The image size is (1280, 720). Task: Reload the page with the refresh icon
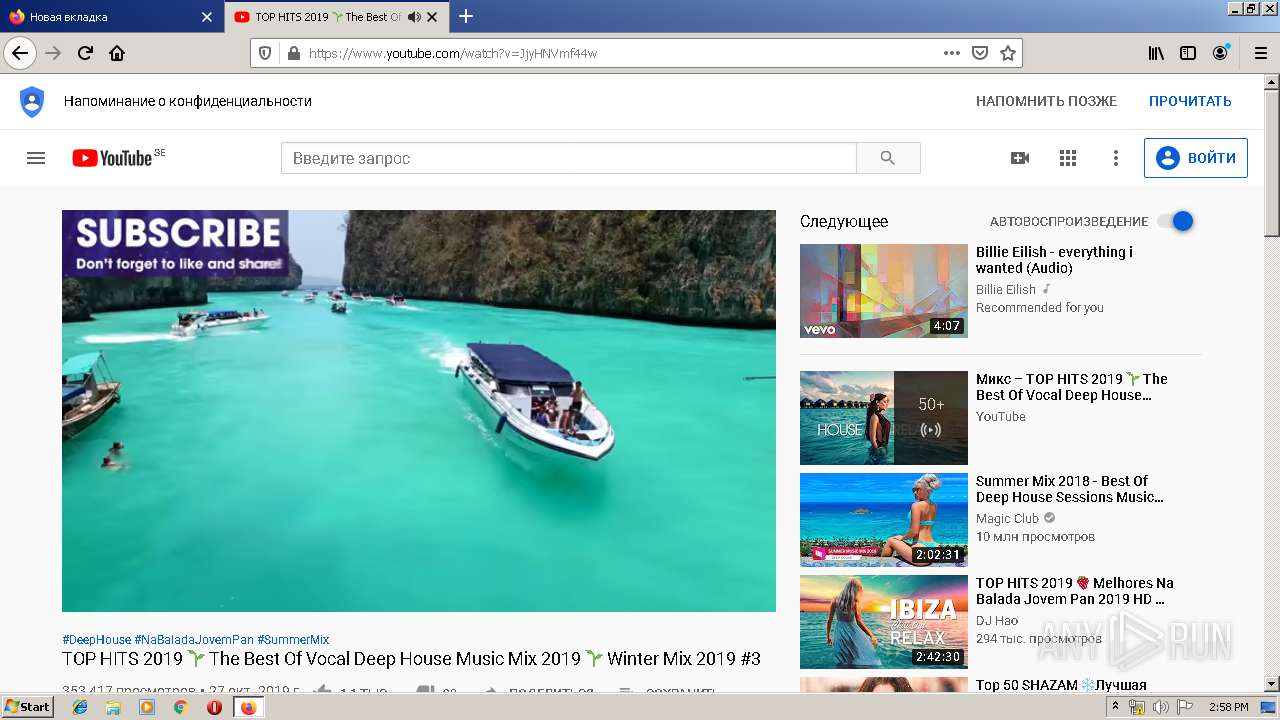(86, 53)
